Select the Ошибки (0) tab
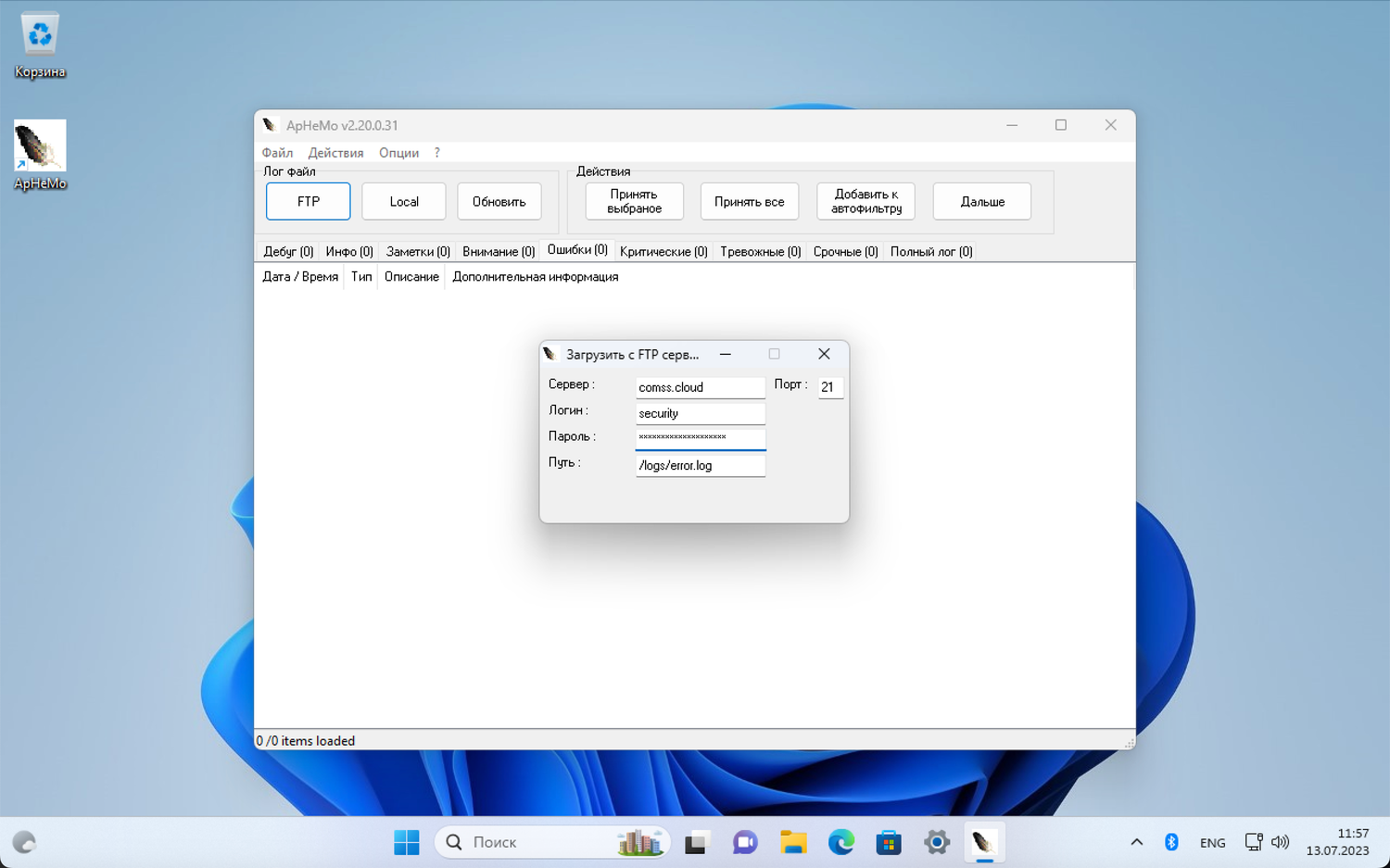1390x868 pixels. 577,250
